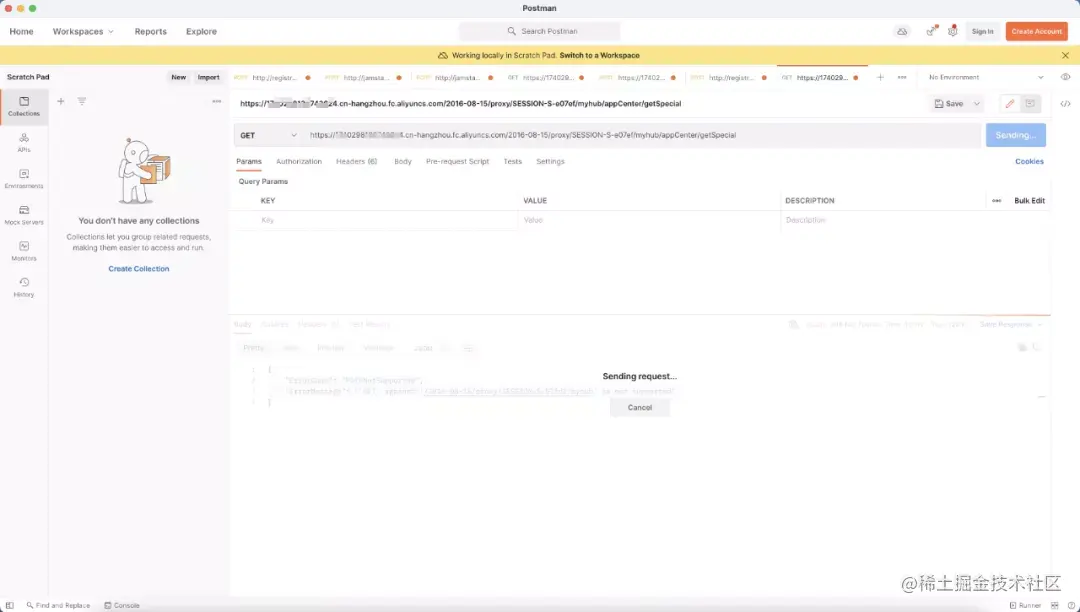Open the Monitors sidebar panel

[x=24, y=251]
